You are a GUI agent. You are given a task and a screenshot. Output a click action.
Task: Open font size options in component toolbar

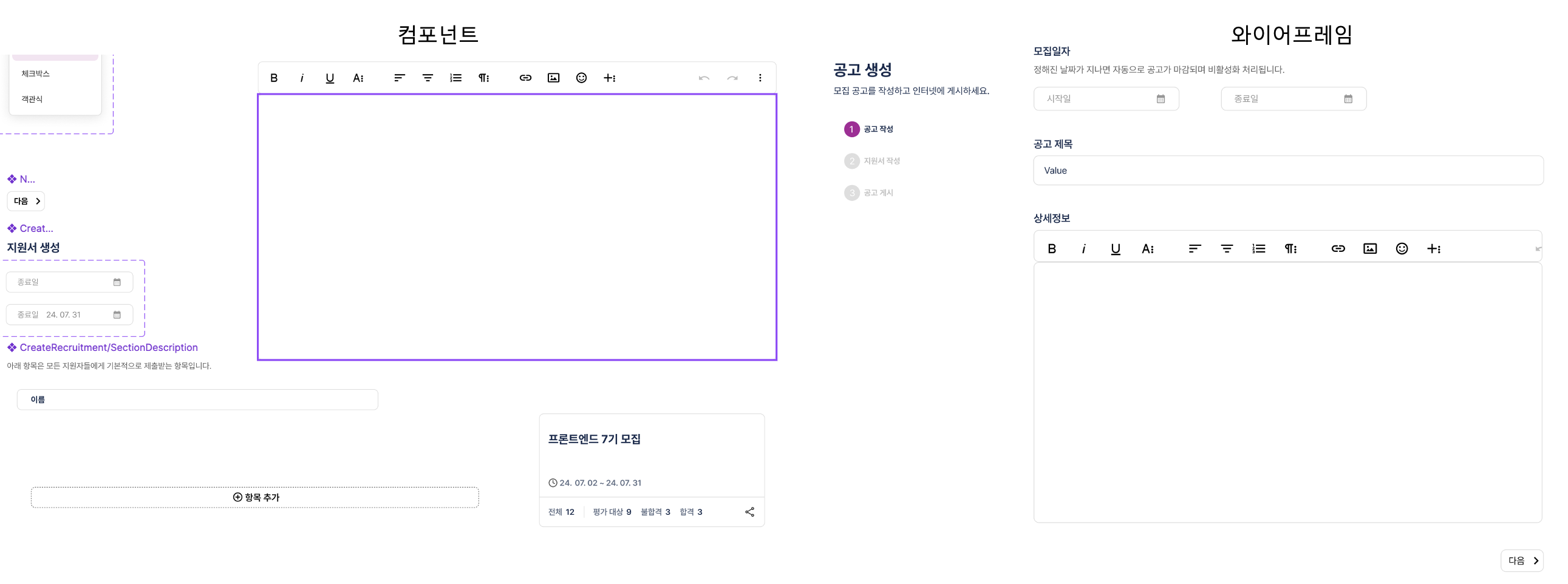click(358, 78)
